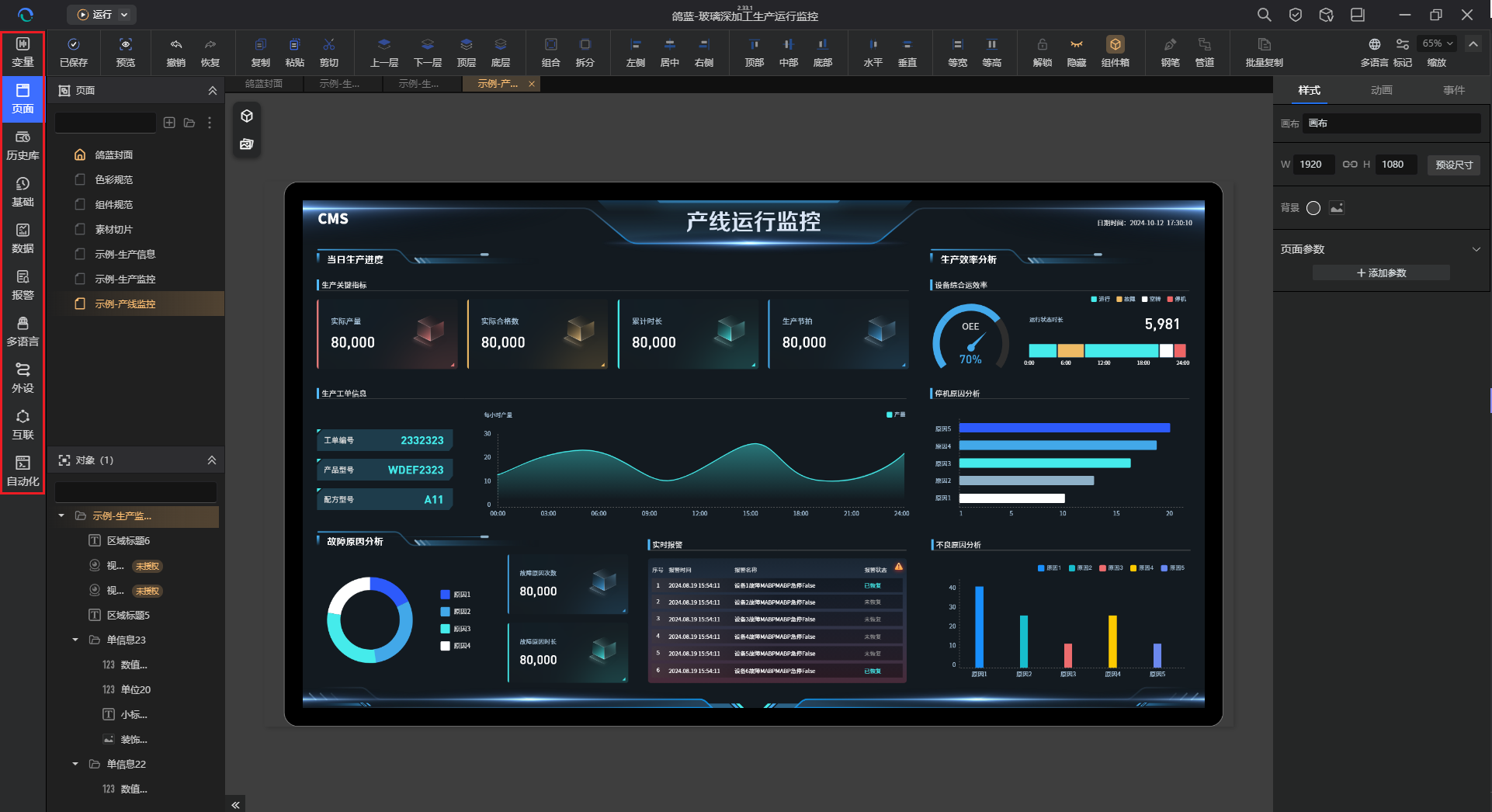
Task: Open the 运行 dropdown button
Action: [x=102, y=15]
